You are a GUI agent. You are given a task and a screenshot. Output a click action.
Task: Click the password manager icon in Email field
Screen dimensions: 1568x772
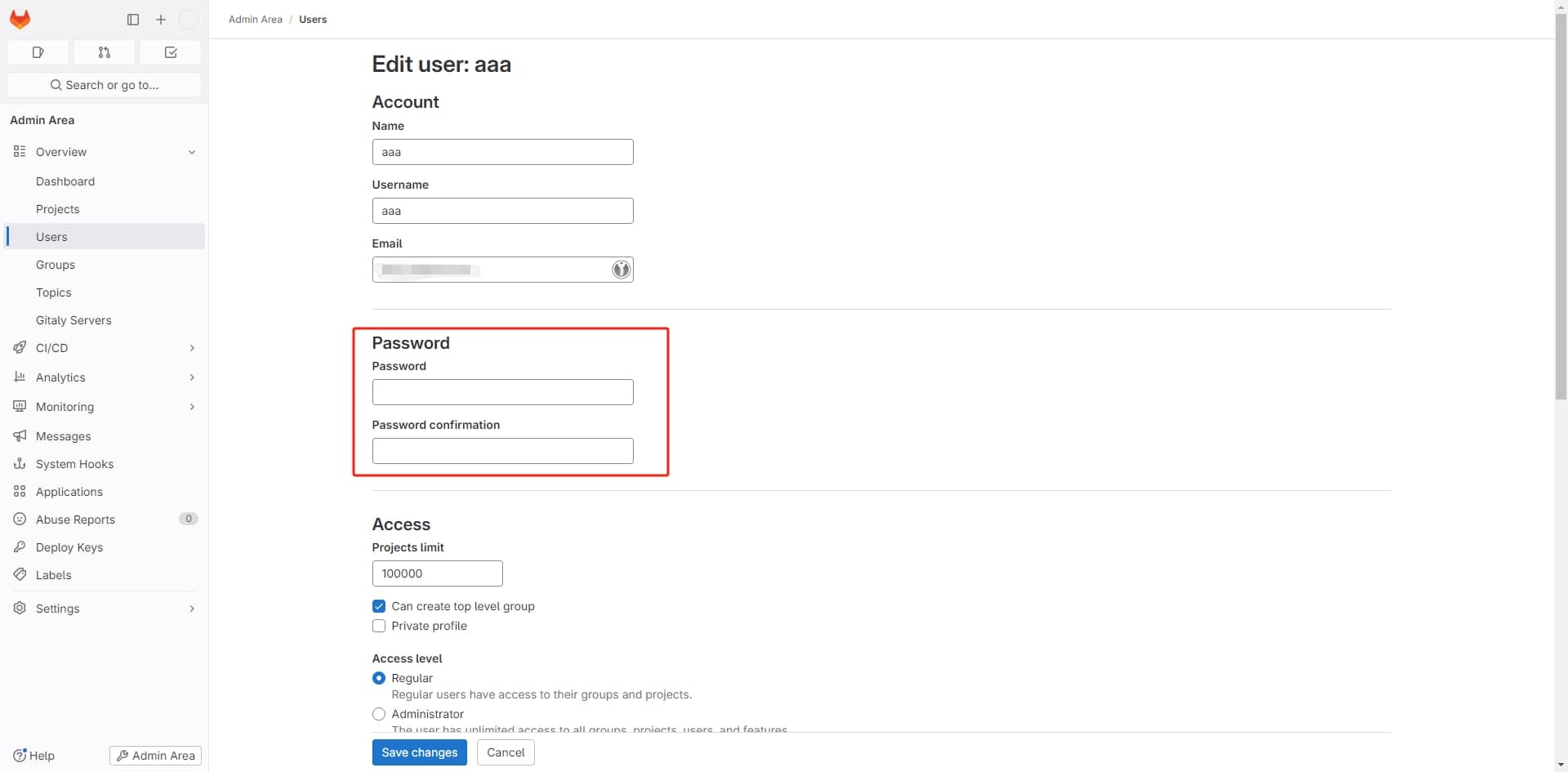coord(621,270)
